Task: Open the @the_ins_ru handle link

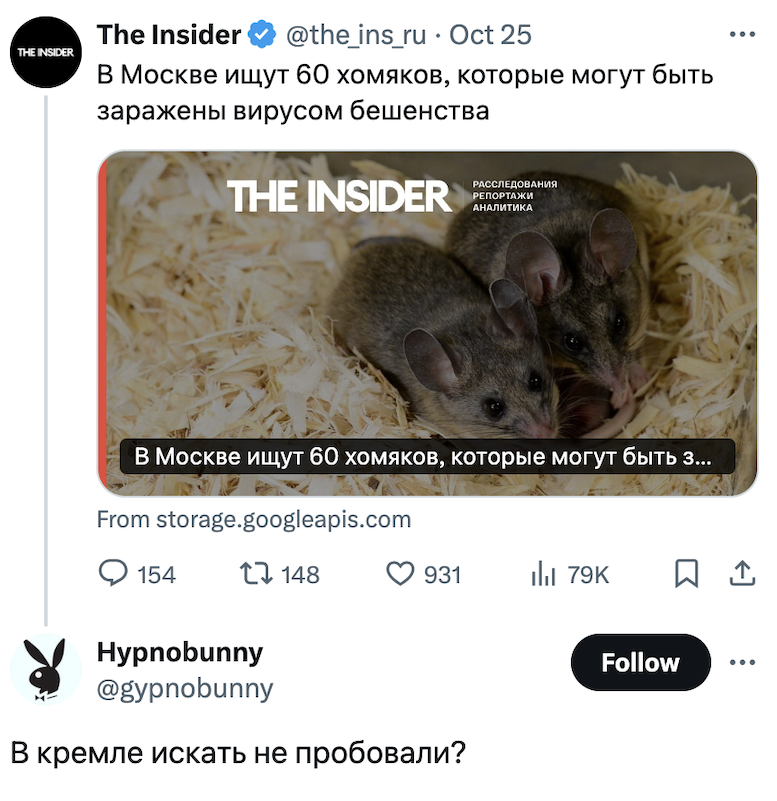Action: 356,35
